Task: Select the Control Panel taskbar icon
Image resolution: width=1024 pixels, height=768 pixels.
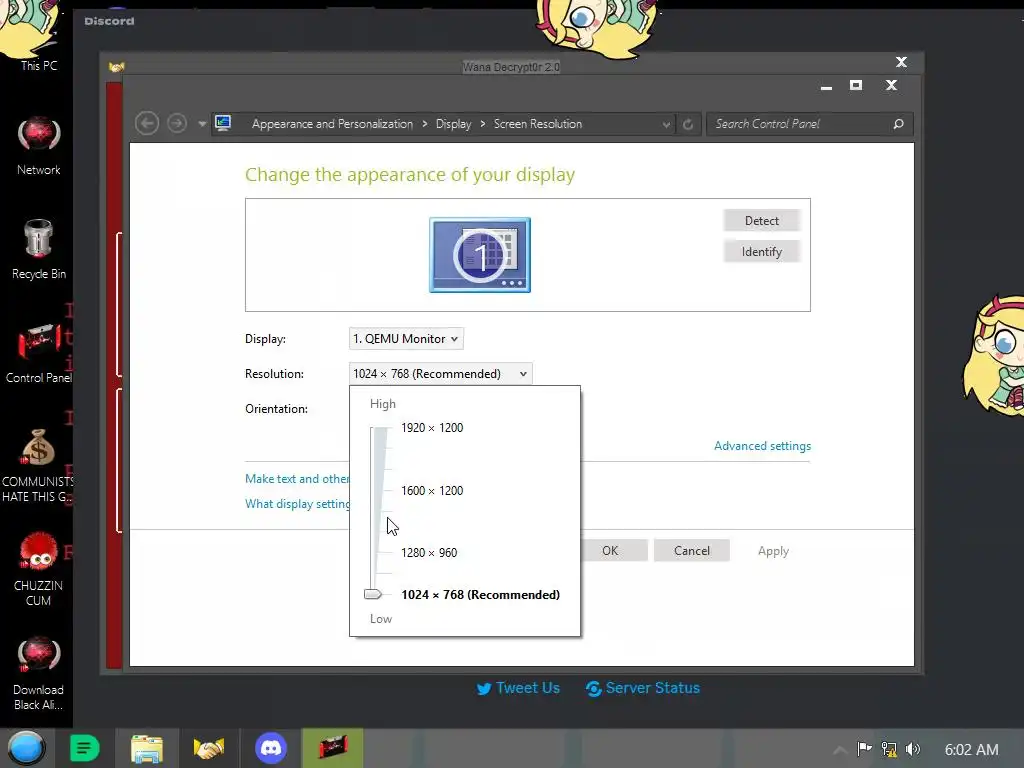Action: [332, 748]
